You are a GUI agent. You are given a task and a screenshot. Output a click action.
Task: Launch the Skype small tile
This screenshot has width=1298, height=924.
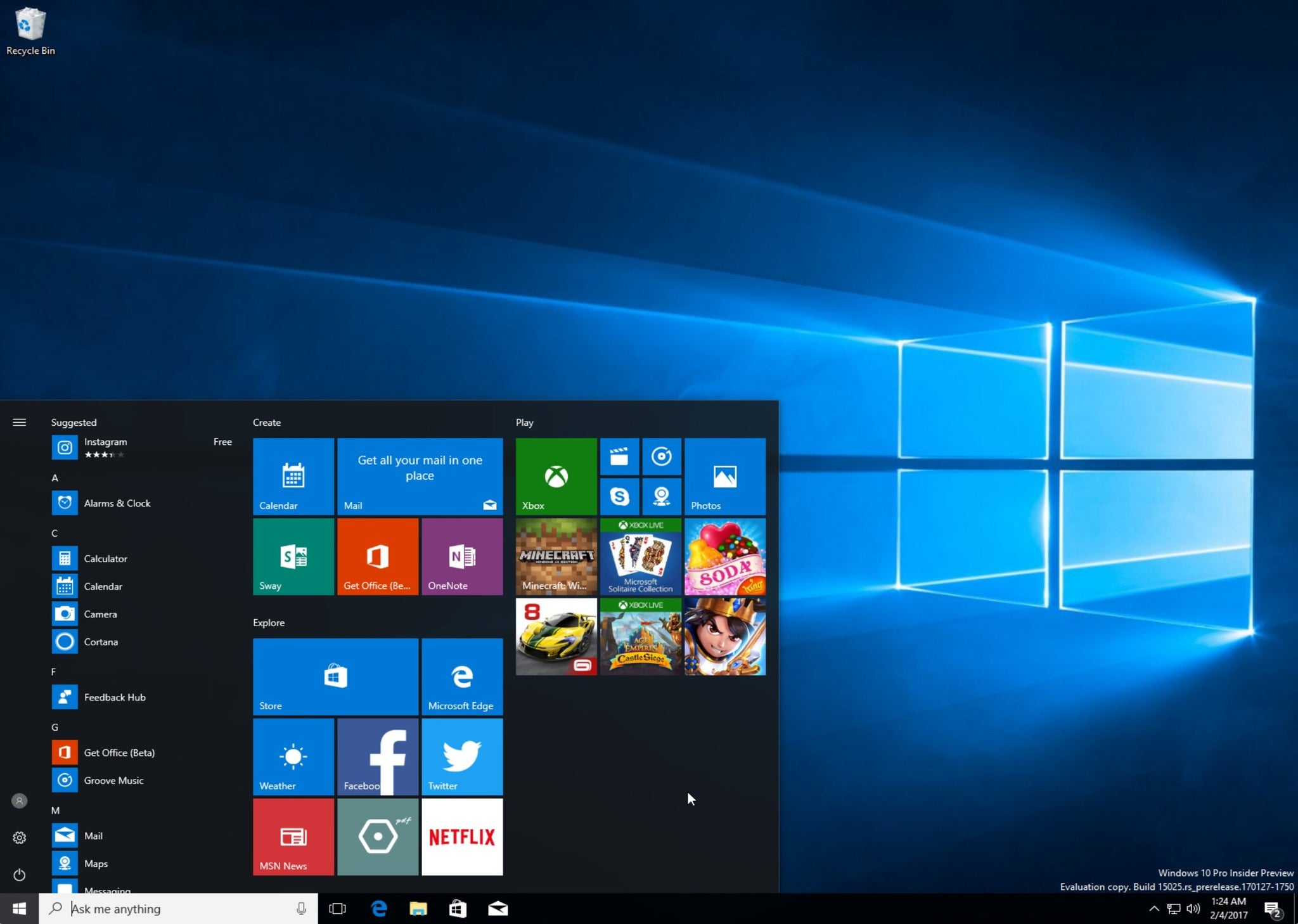coord(619,496)
